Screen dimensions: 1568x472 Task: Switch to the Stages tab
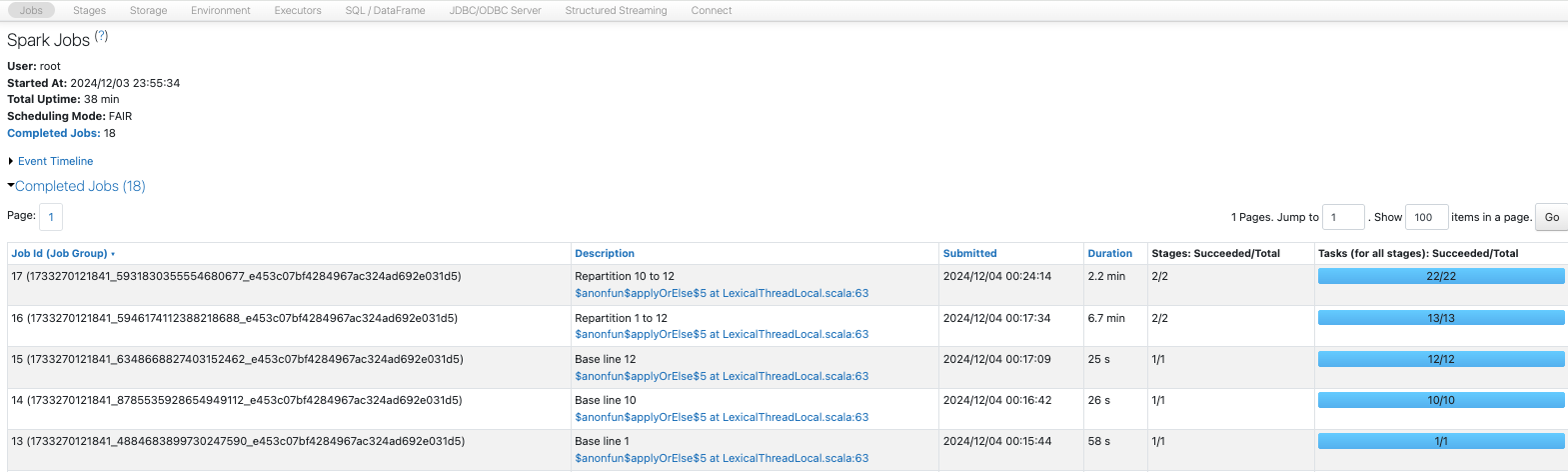(x=89, y=10)
